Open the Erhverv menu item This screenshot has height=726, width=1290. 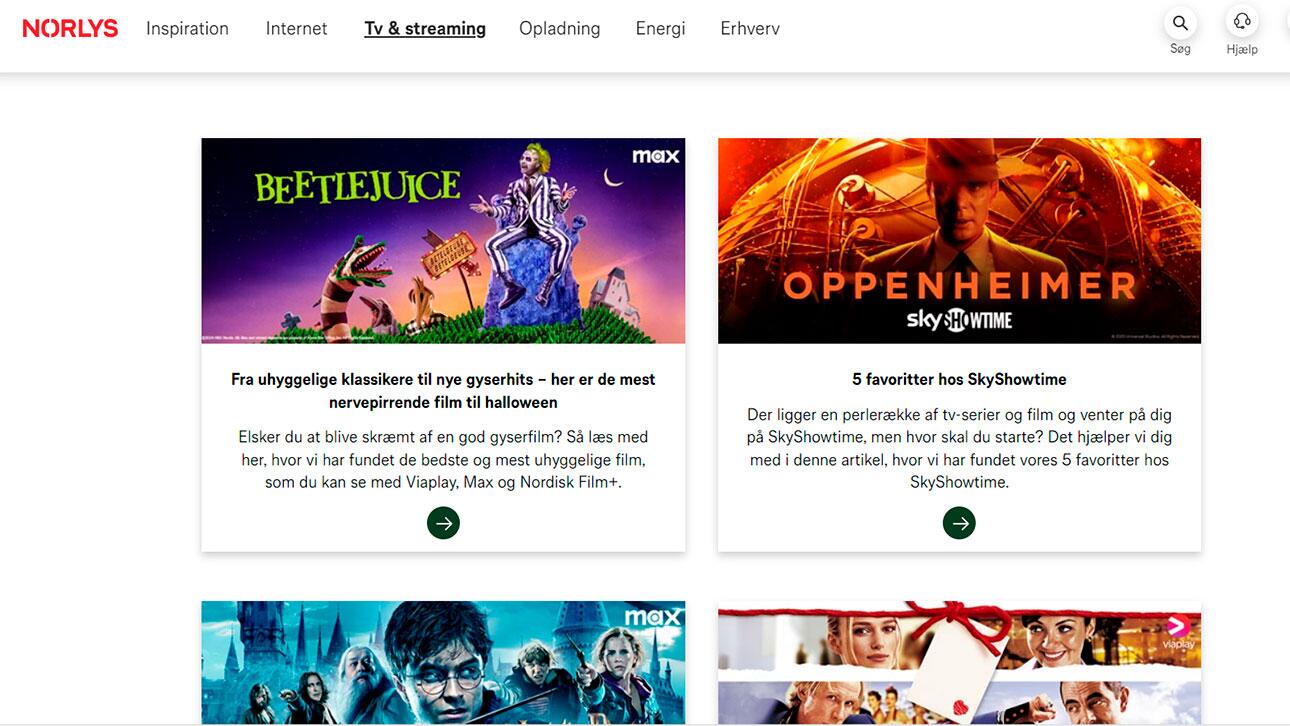750,28
